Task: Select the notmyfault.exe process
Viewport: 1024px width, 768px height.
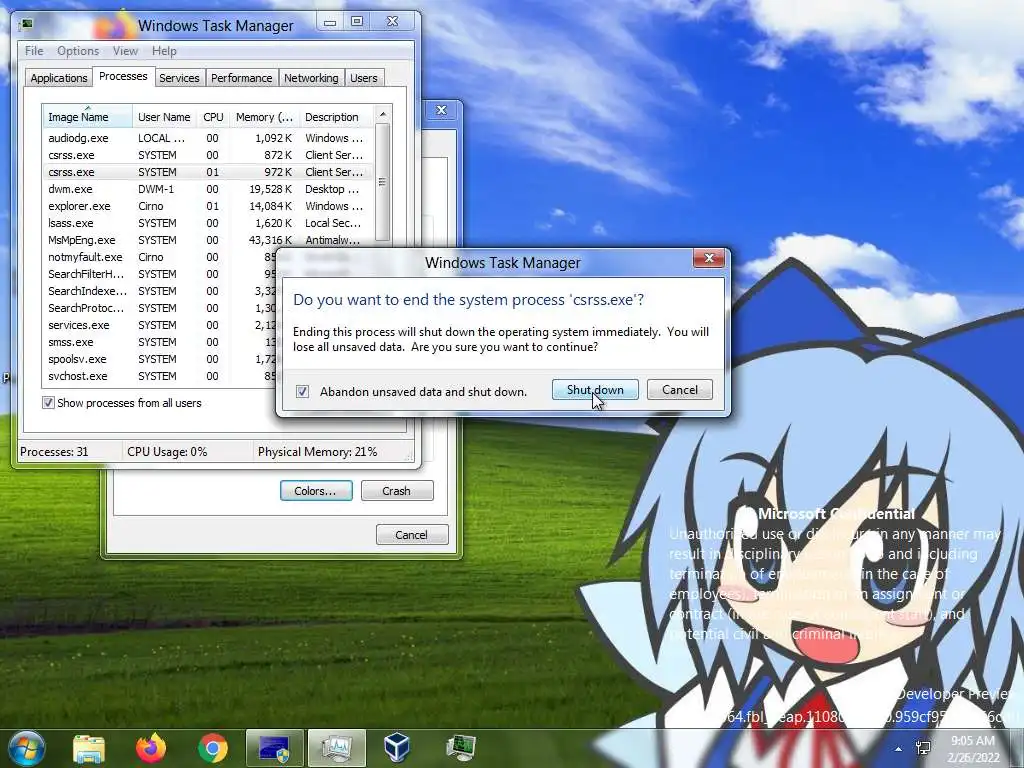Action: pos(159,257)
